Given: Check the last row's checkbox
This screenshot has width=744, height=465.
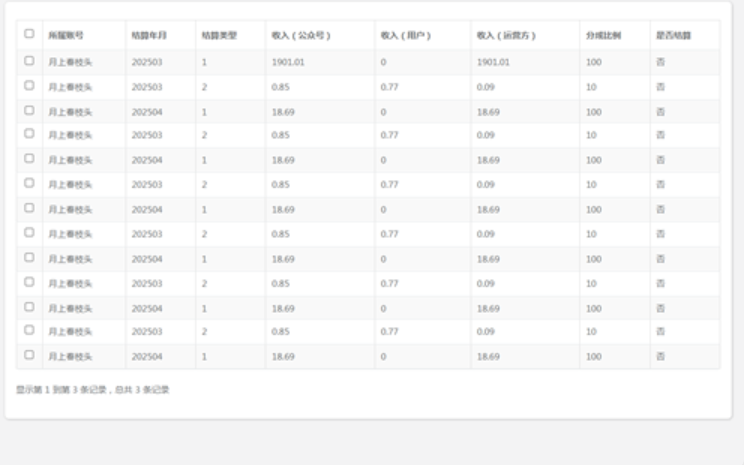Looking at the screenshot, I should point(30,355).
